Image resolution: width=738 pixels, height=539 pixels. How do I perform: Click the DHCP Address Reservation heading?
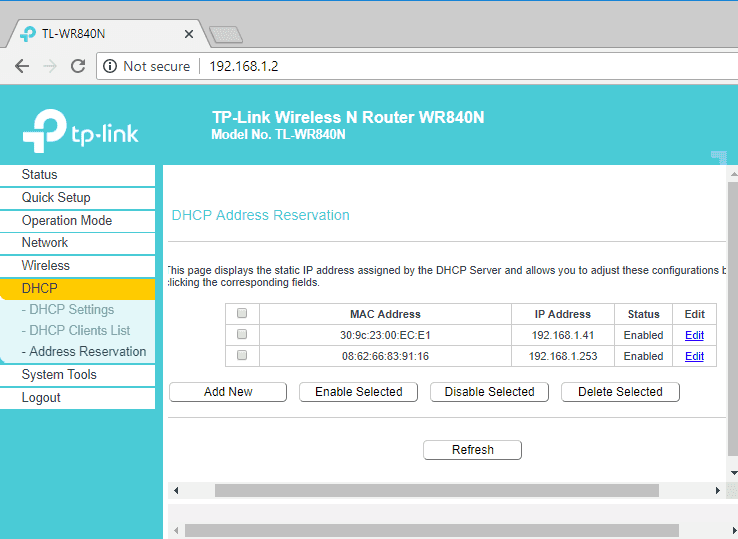(260, 215)
